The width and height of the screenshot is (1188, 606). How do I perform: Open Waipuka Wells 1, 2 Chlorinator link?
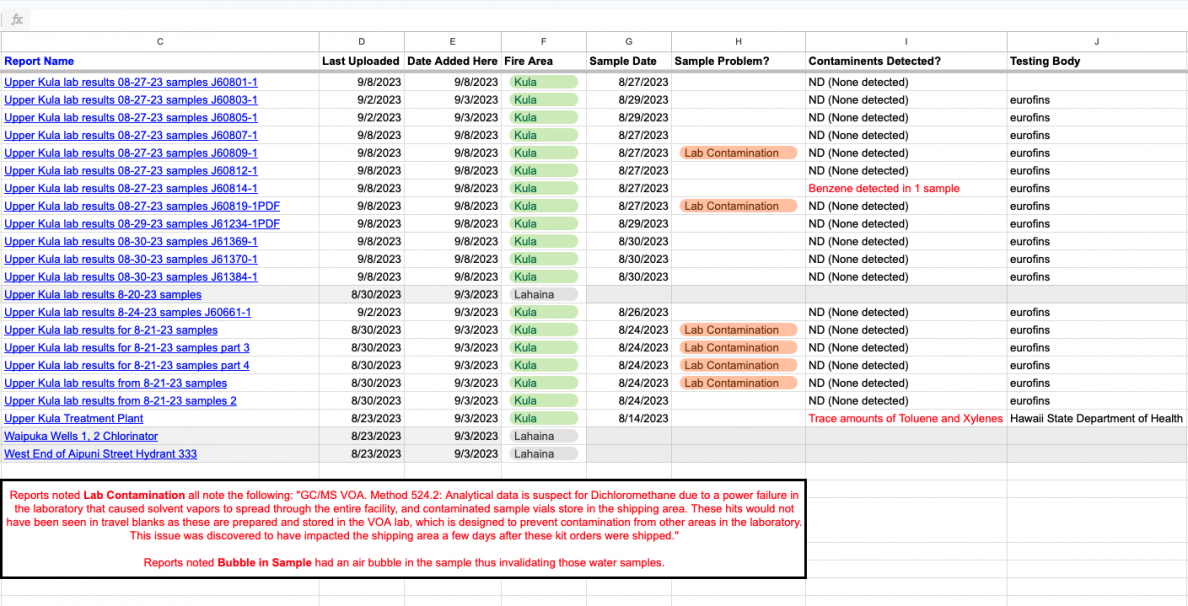click(81, 436)
